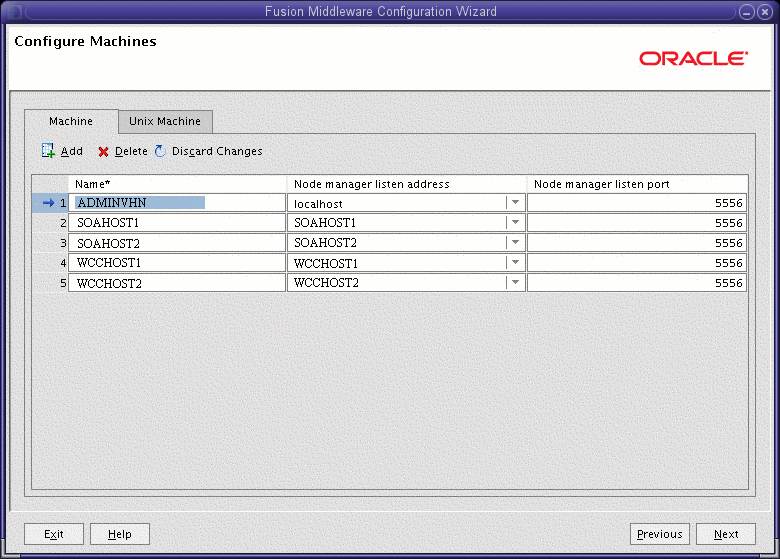Proceed with the Next button
This screenshot has width=780, height=559.
[726, 534]
